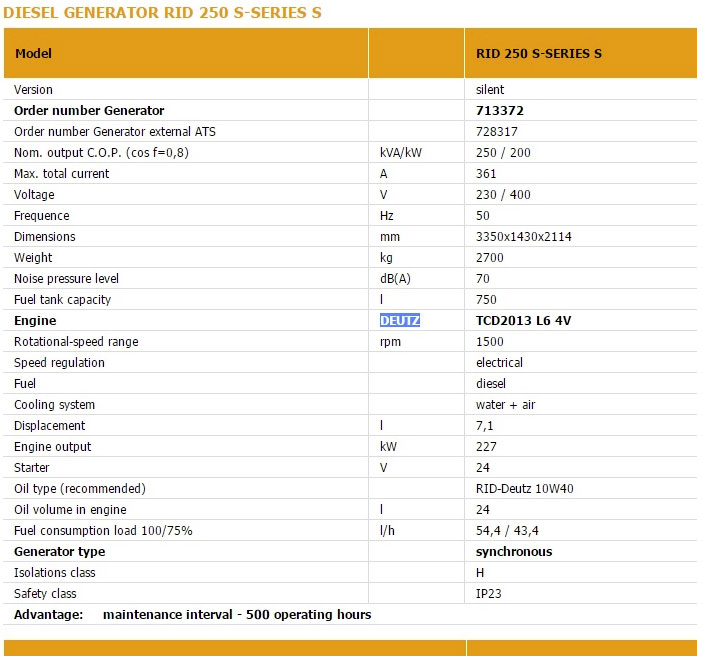Select the 'Version' row label
The width and height of the screenshot is (703, 657).
point(33,90)
